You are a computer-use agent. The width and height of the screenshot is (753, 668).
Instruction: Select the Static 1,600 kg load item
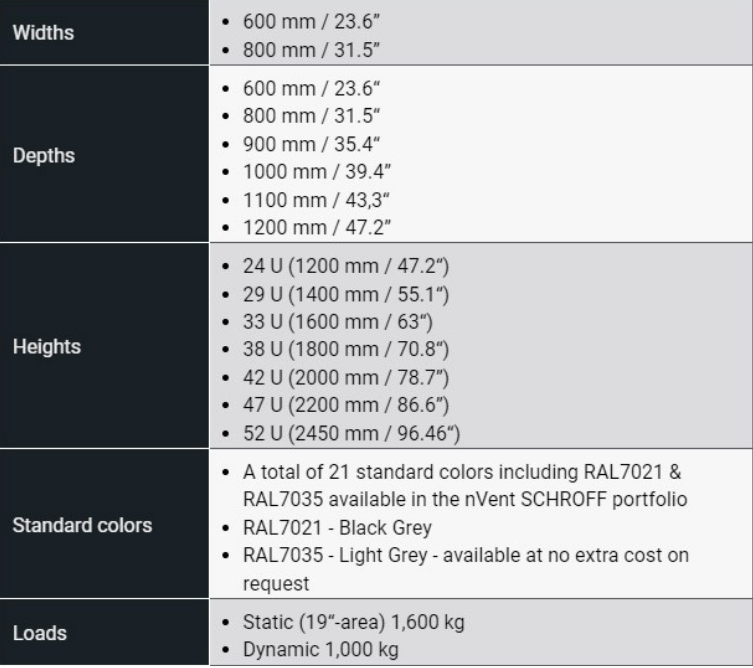click(353, 622)
